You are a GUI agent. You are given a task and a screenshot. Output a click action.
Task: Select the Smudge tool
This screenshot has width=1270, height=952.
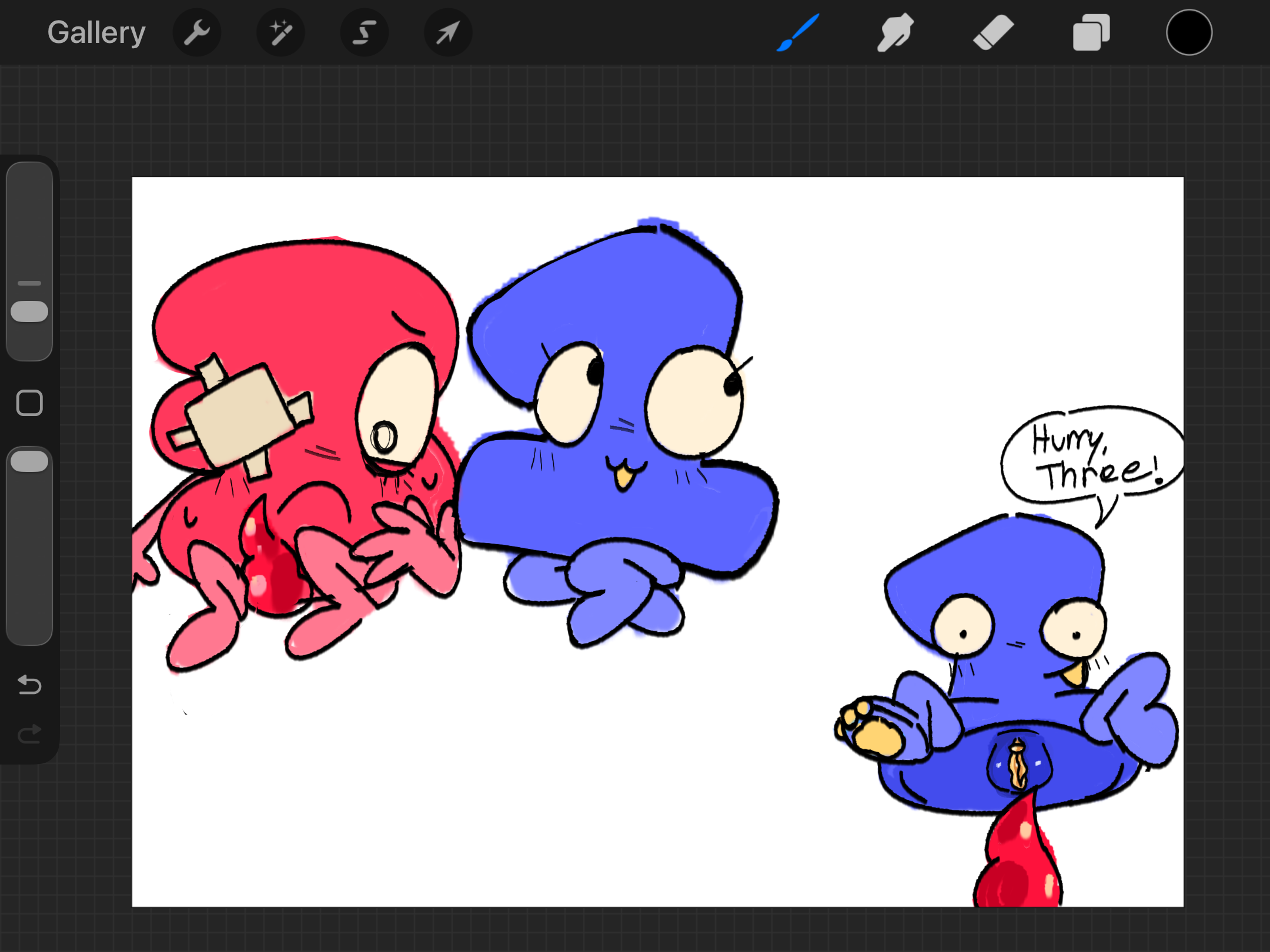click(x=895, y=33)
